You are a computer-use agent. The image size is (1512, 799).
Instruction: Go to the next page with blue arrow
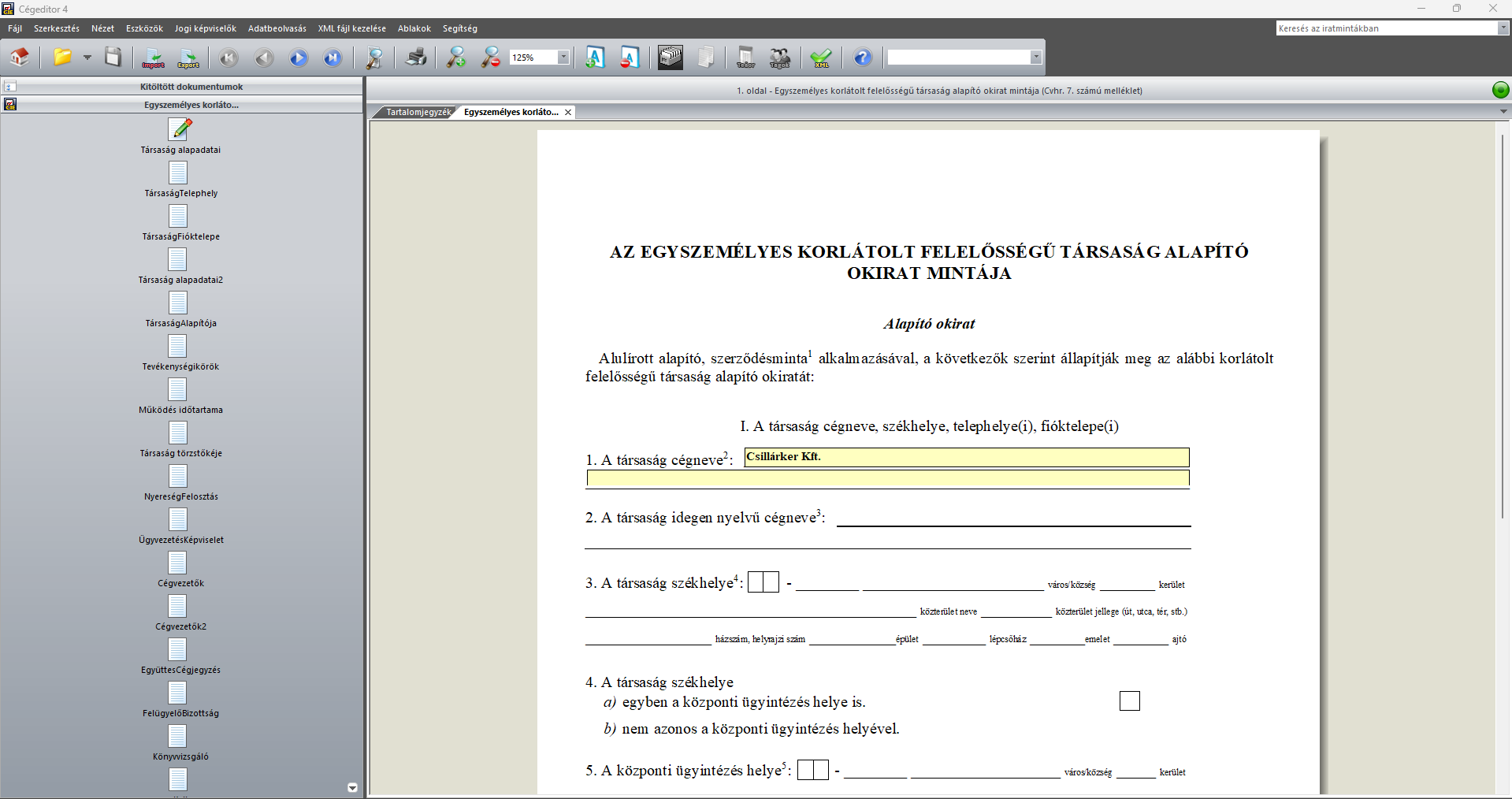(298, 58)
